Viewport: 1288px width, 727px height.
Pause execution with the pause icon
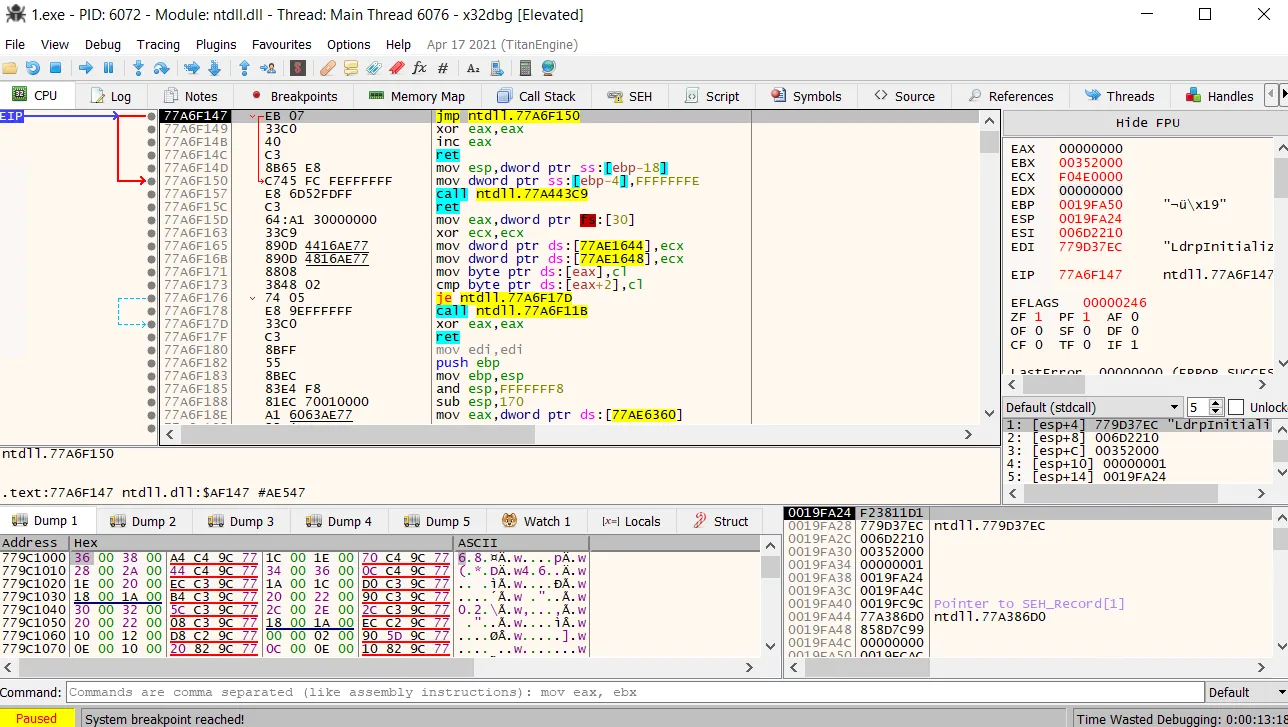point(109,68)
